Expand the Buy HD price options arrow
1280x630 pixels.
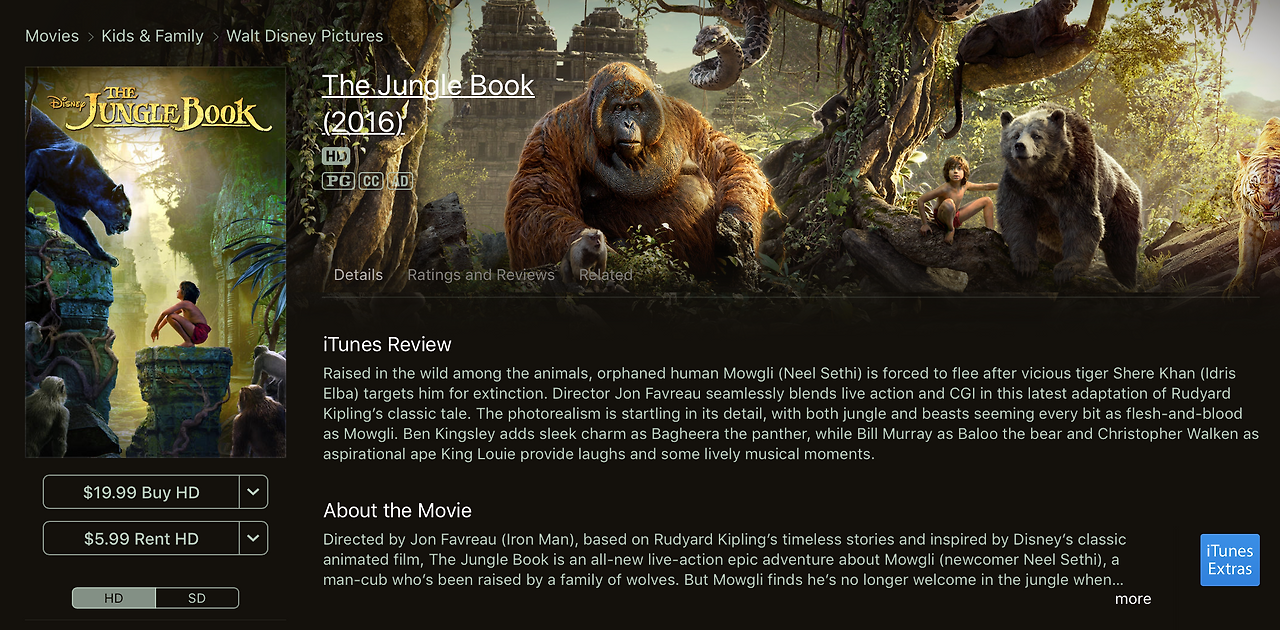pos(254,492)
